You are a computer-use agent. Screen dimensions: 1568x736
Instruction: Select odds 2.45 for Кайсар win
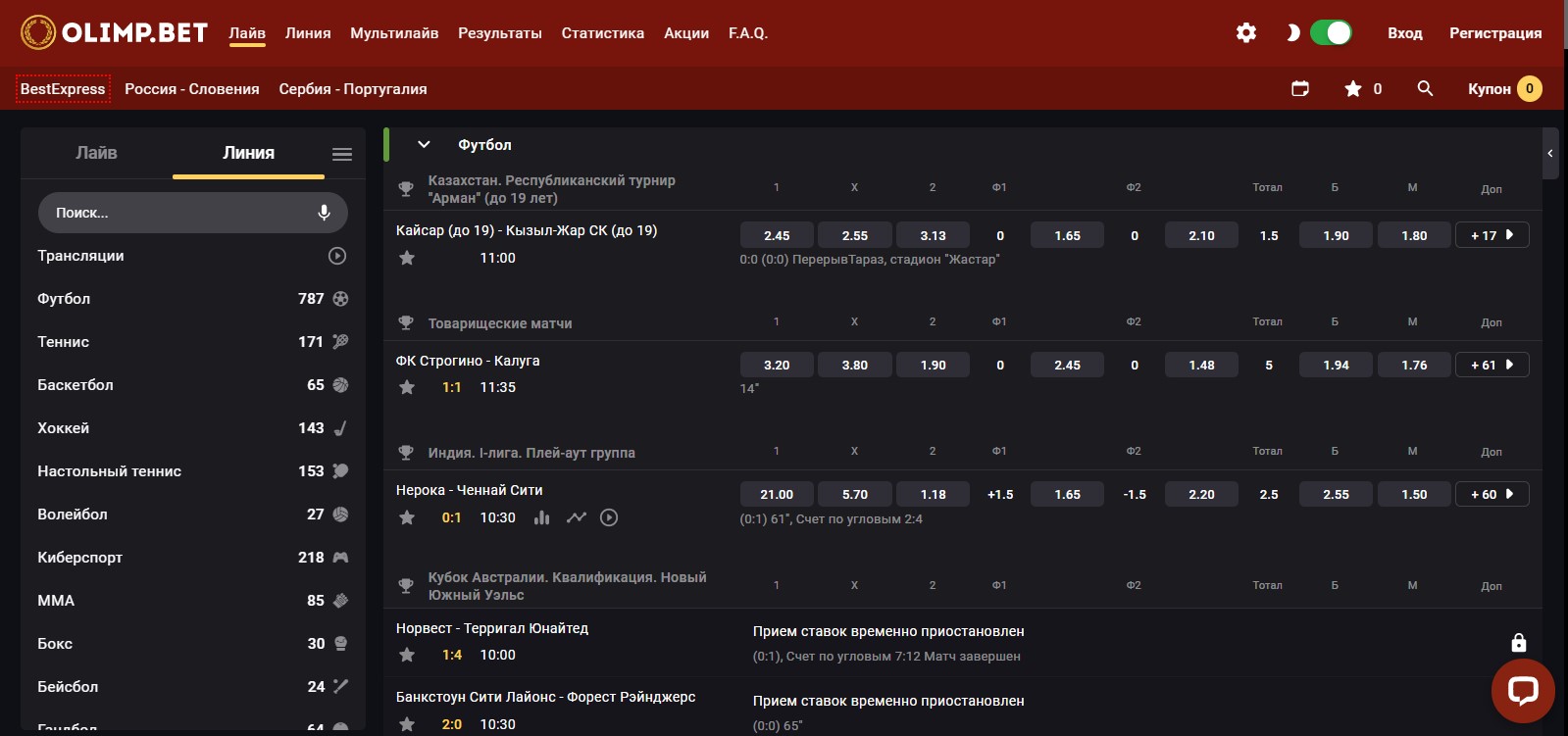[x=777, y=235]
